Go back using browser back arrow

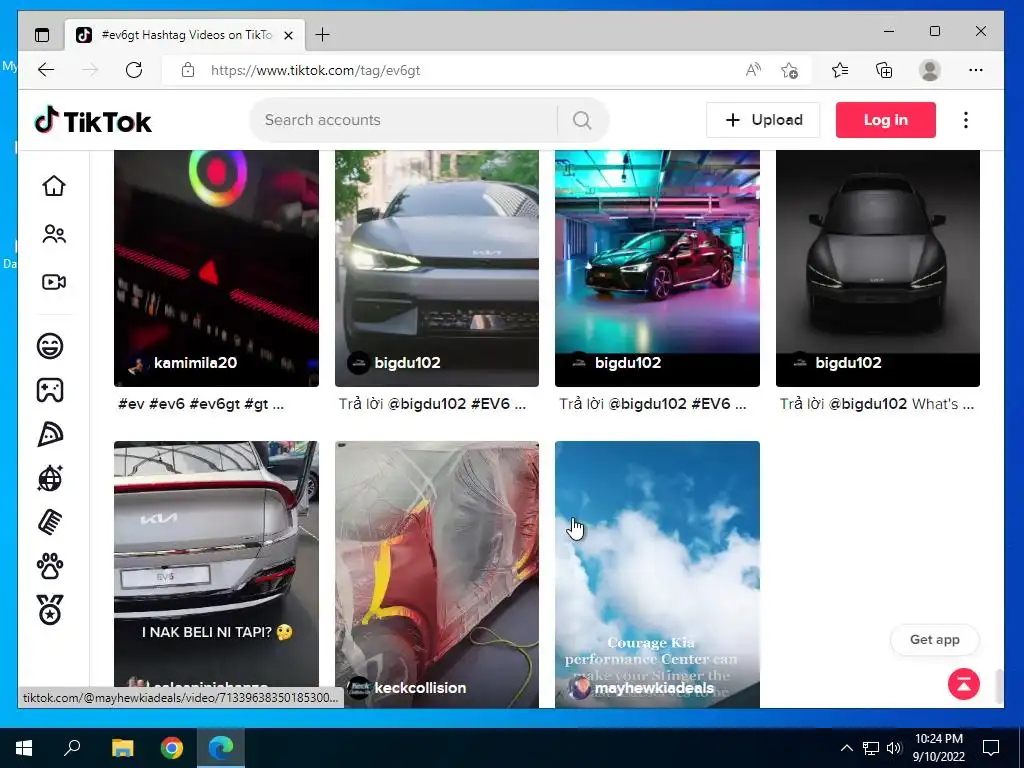(x=46, y=70)
